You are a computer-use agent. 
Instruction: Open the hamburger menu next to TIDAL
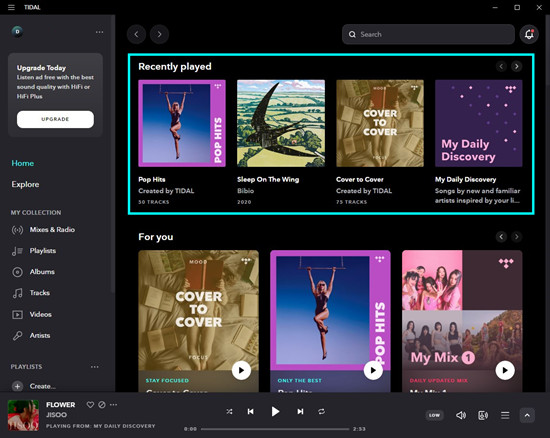tap(11, 7)
